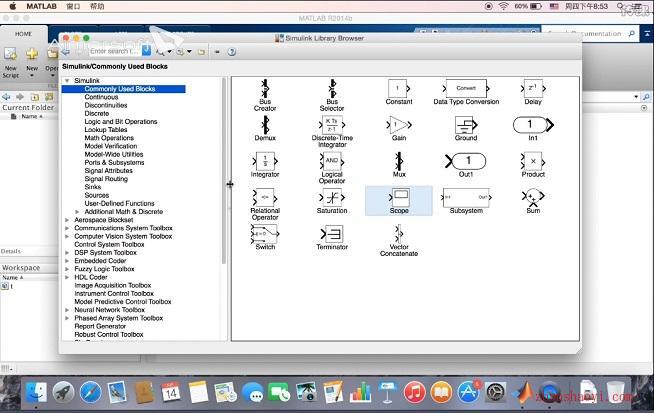The height and width of the screenshot is (413, 654).
Task: Open the search dropdown button
Action: 146,51
